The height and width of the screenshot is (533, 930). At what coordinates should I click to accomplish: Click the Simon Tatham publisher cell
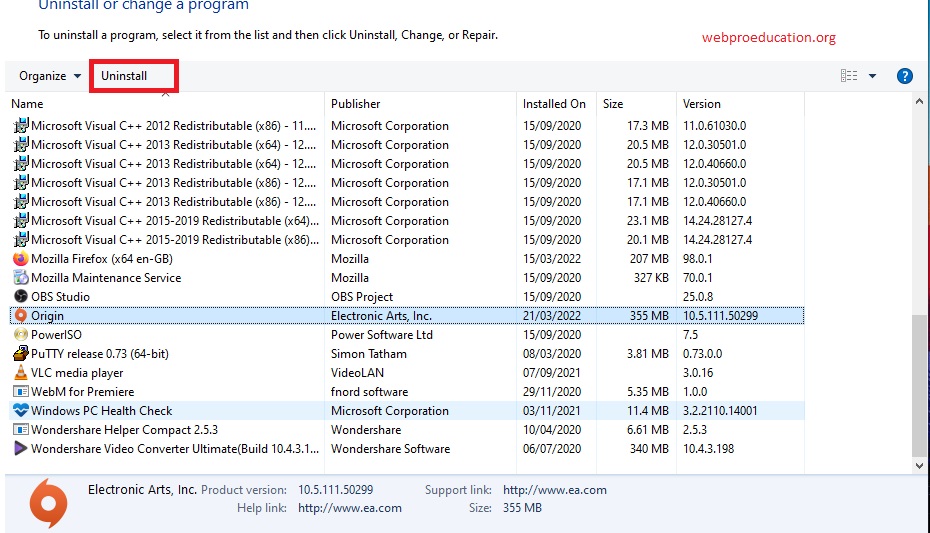coord(368,353)
